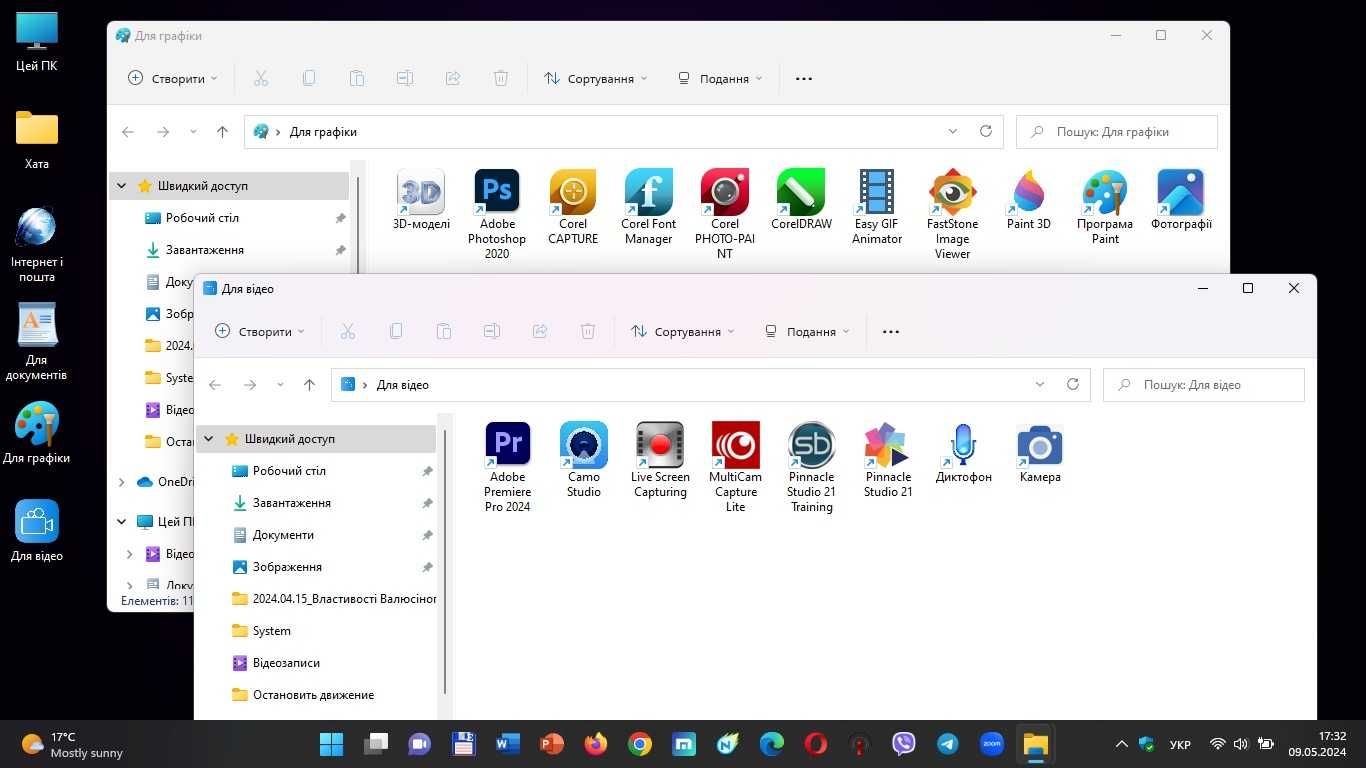This screenshot has height=768, width=1366.
Task: Show more options in Для відео toolbar
Action: (x=891, y=331)
